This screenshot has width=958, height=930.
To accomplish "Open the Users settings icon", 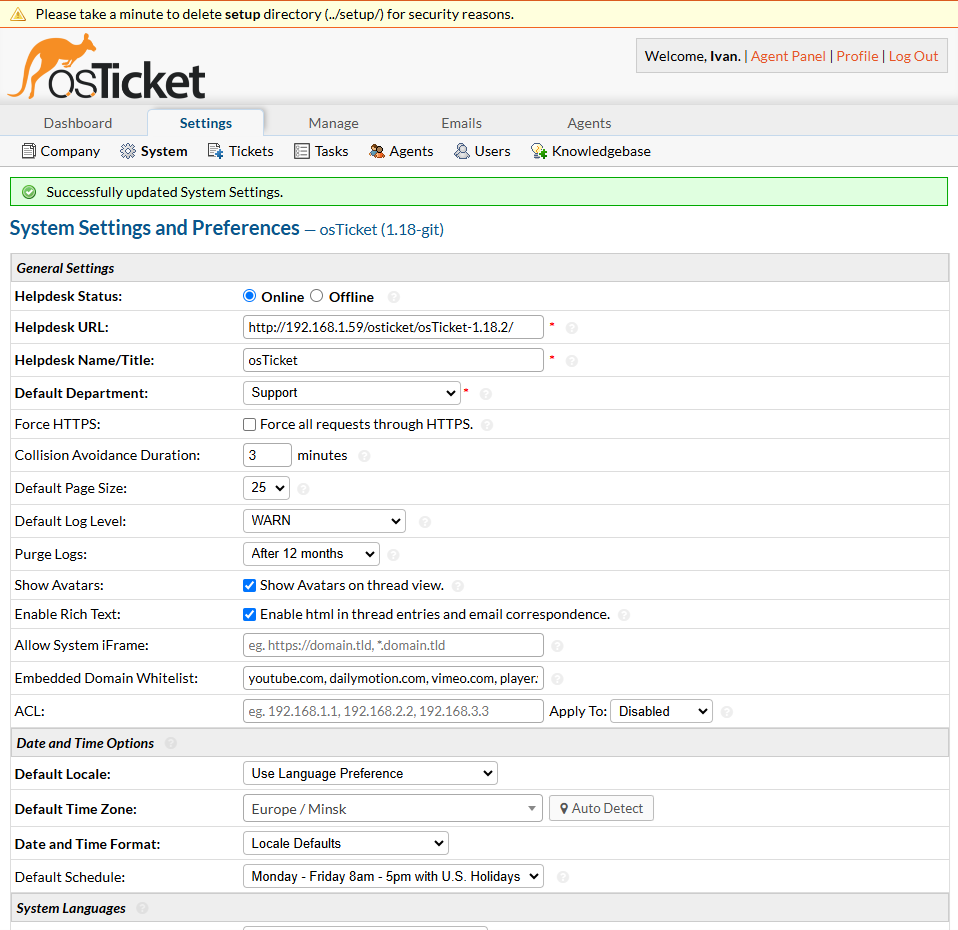I will click(x=461, y=151).
